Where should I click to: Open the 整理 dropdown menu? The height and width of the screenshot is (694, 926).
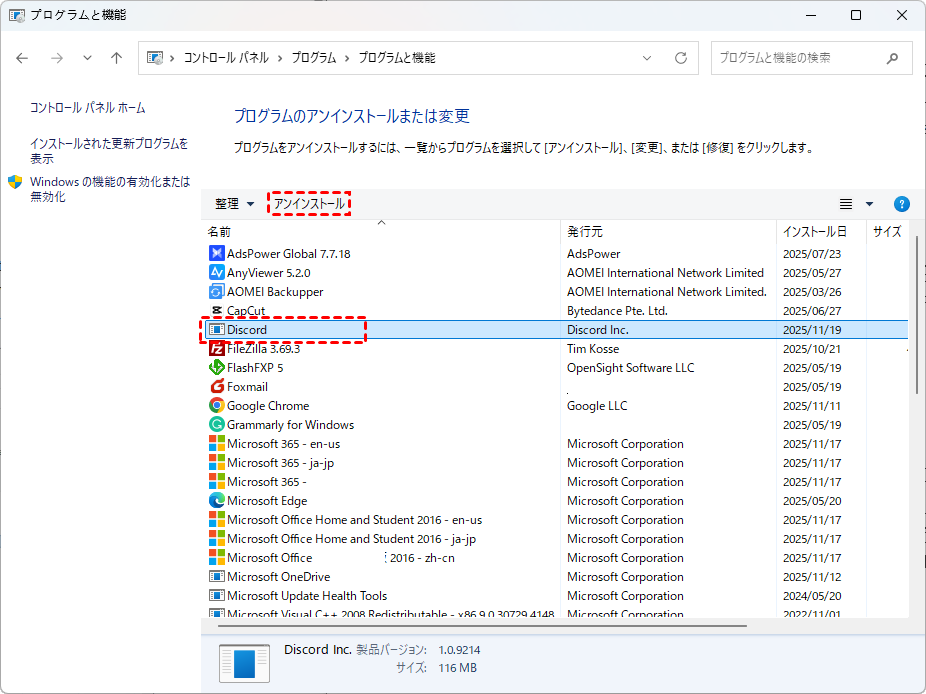pos(235,204)
